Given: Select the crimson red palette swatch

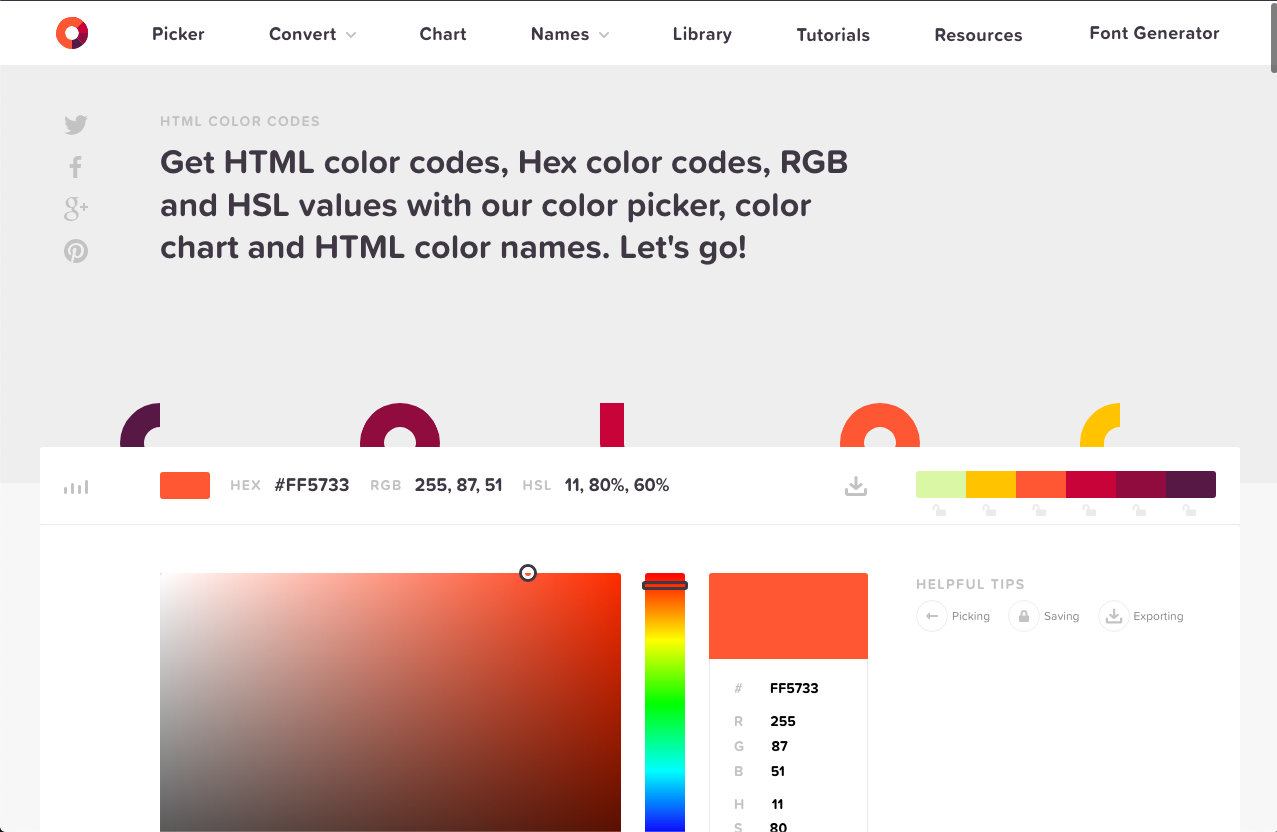Looking at the screenshot, I should click(1090, 484).
